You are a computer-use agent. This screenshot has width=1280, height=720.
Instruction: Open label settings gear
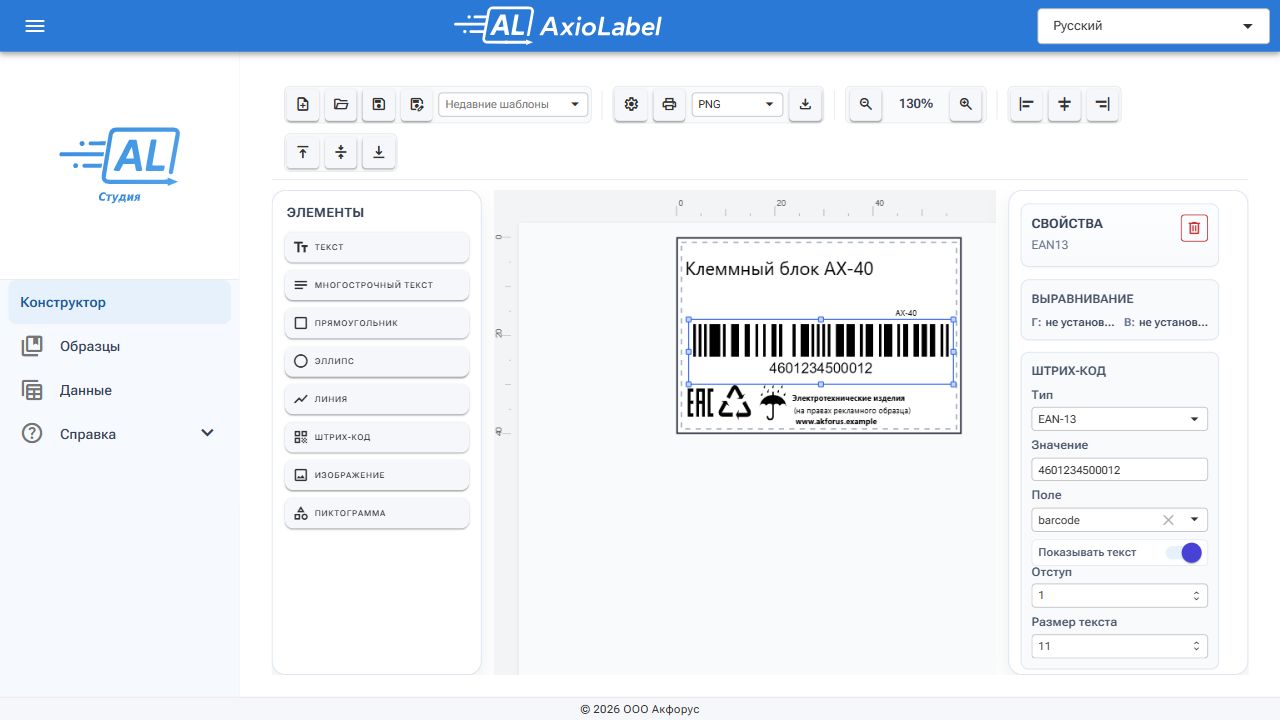631,104
